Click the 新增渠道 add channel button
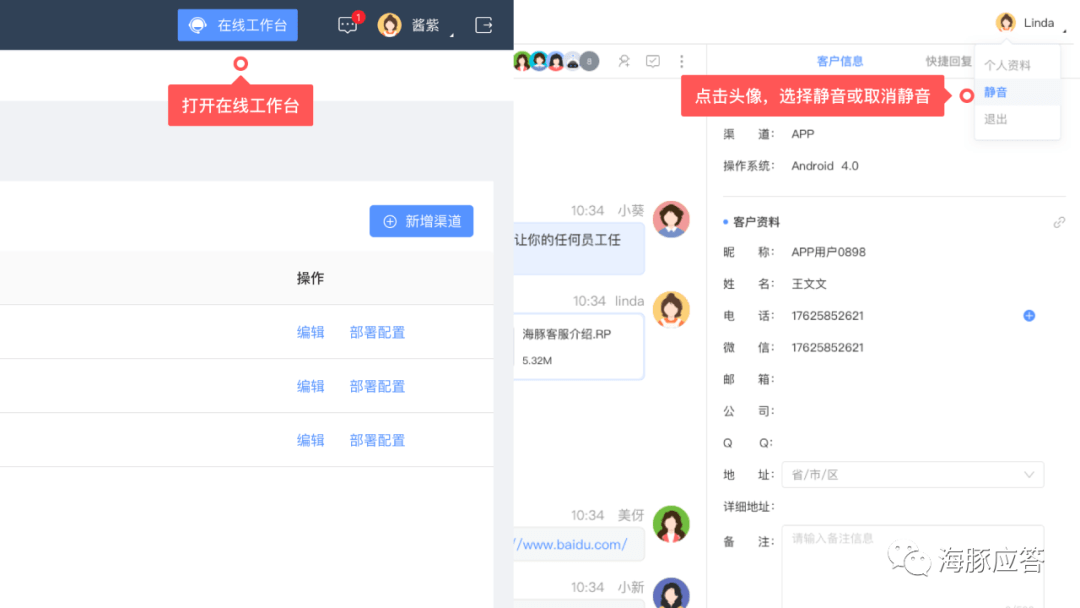 [422, 221]
